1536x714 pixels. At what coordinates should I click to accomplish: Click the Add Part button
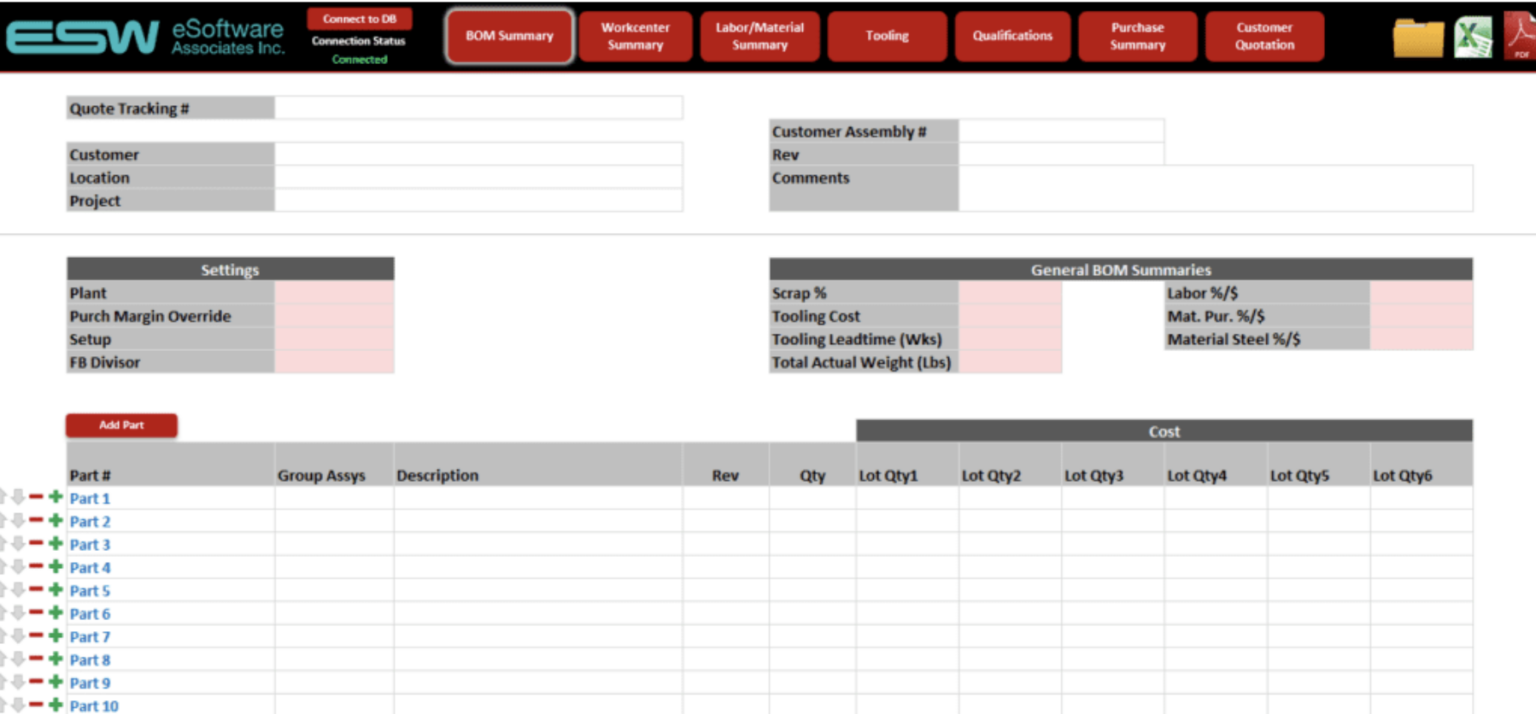pyautogui.click(x=121, y=425)
